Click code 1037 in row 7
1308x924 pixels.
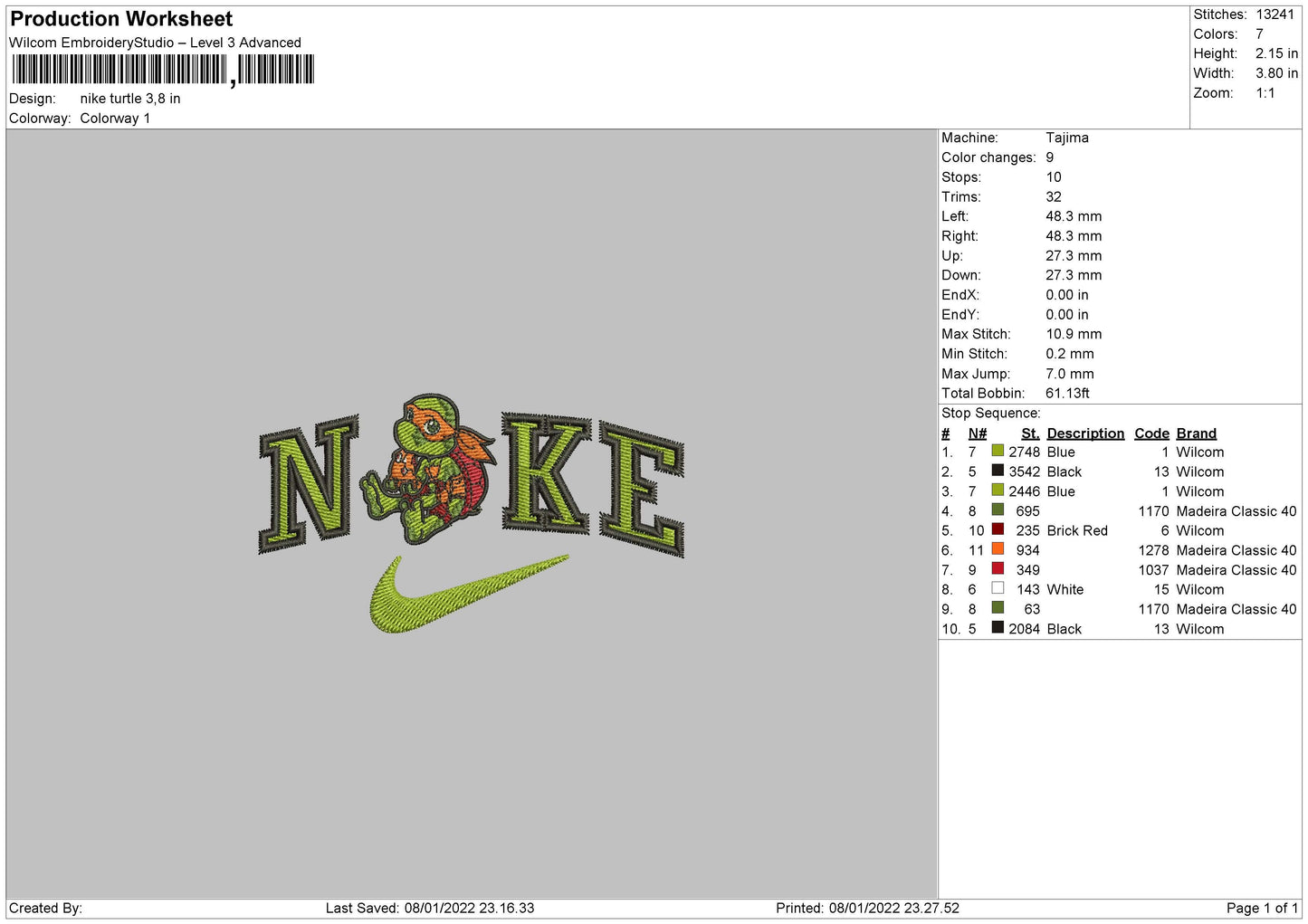(1154, 570)
